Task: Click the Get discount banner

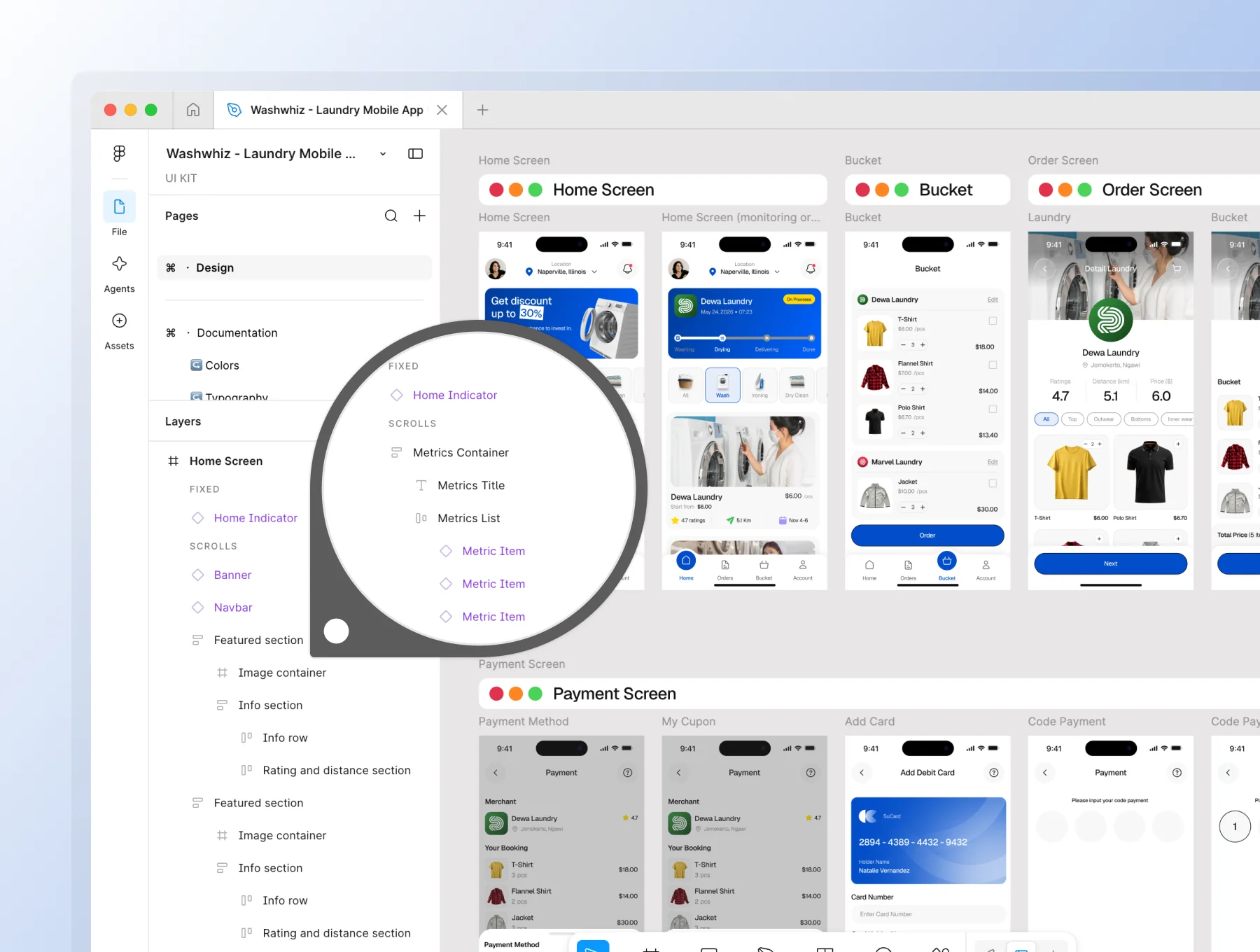Action: [x=561, y=323]
